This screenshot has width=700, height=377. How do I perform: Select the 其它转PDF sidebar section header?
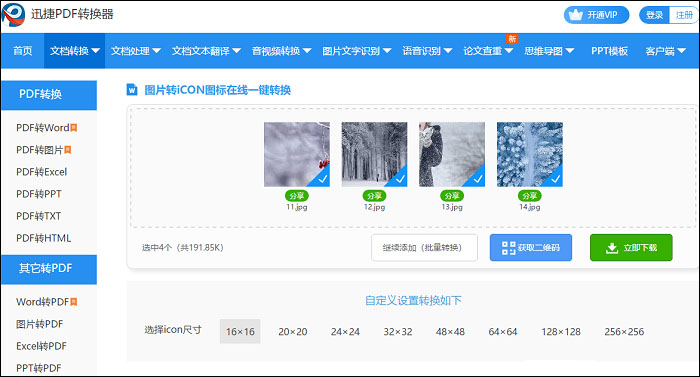49,269
